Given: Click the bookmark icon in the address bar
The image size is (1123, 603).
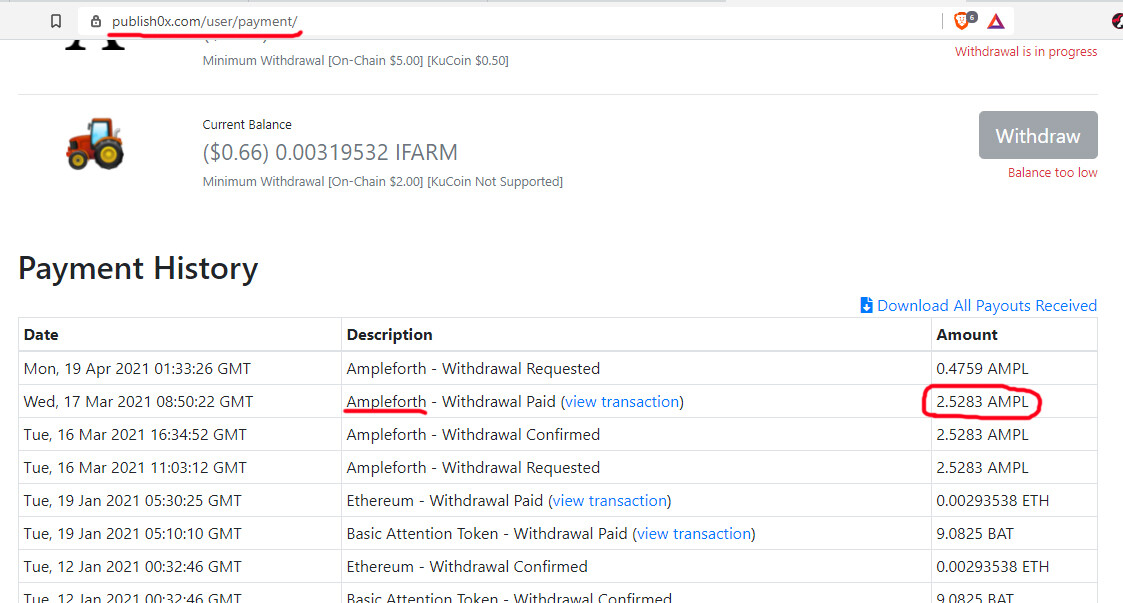Looking at the screenshot, I should tap(56, 21).
